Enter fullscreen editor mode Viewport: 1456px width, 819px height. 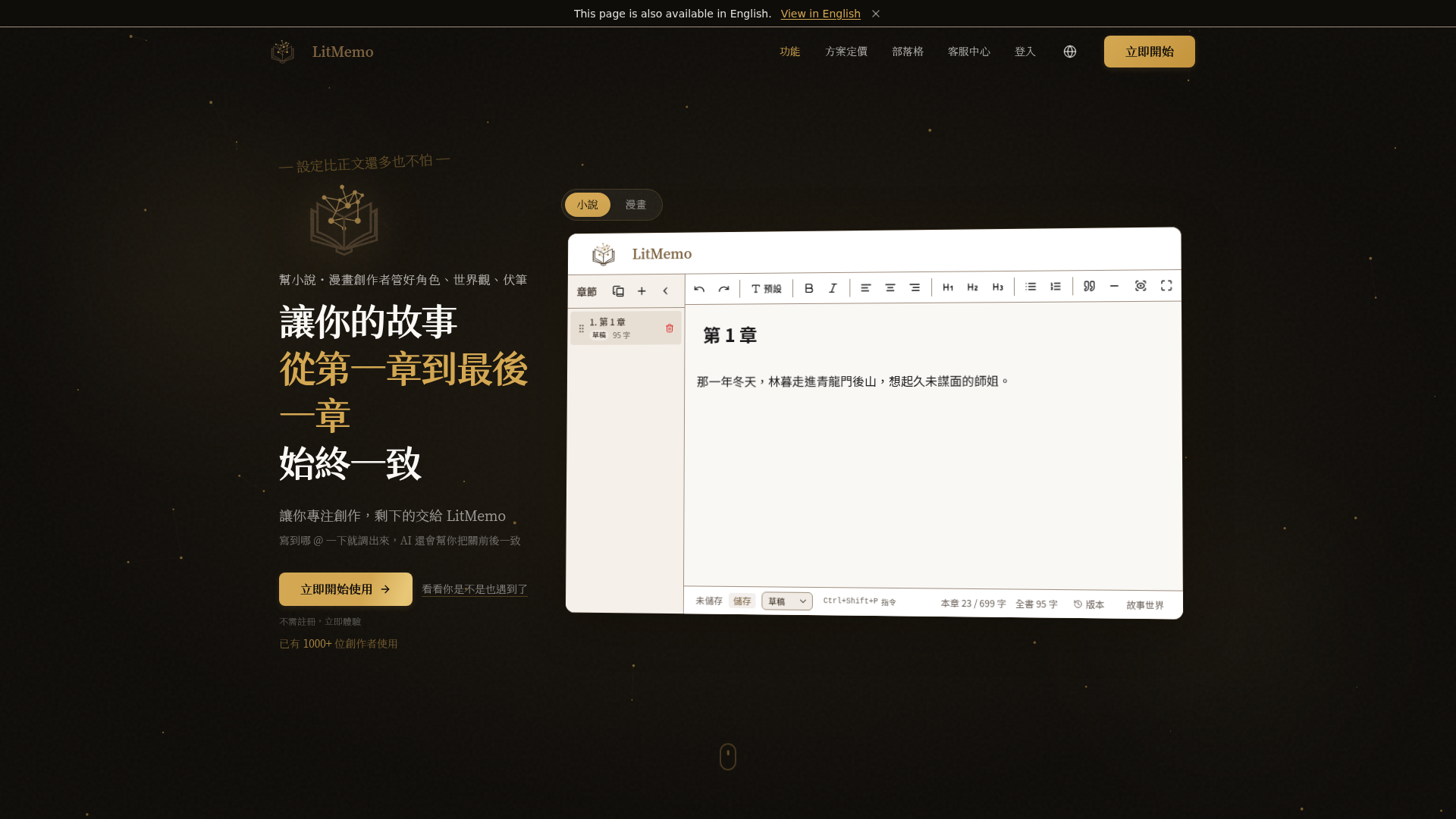[x=1166, y=286]
